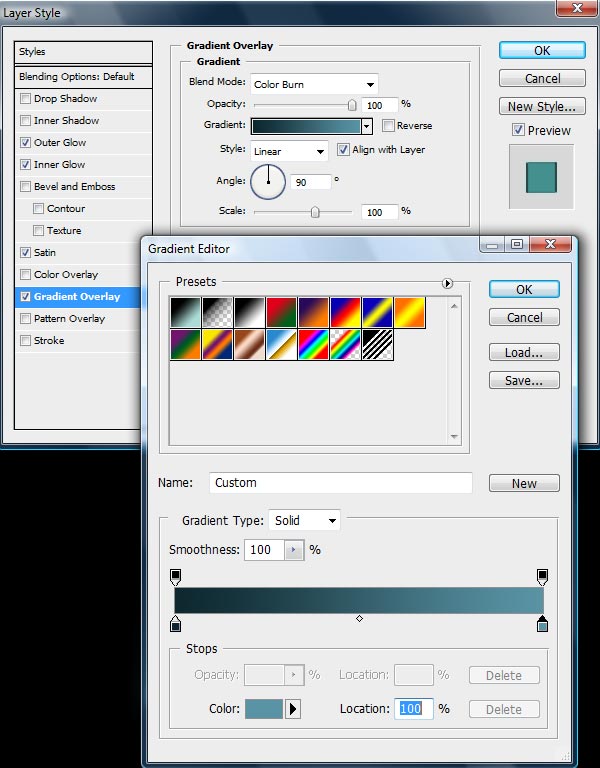Viewport: 600px width, 768px height.
Task: Select Blending Options: Default
Action: [83, 77]
